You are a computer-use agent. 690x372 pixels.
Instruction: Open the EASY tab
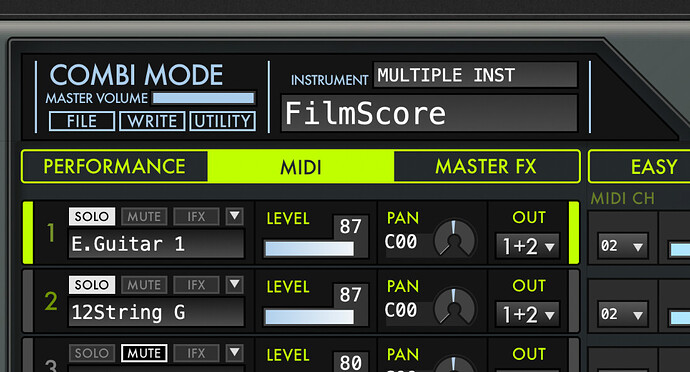[x=640, y=166]
